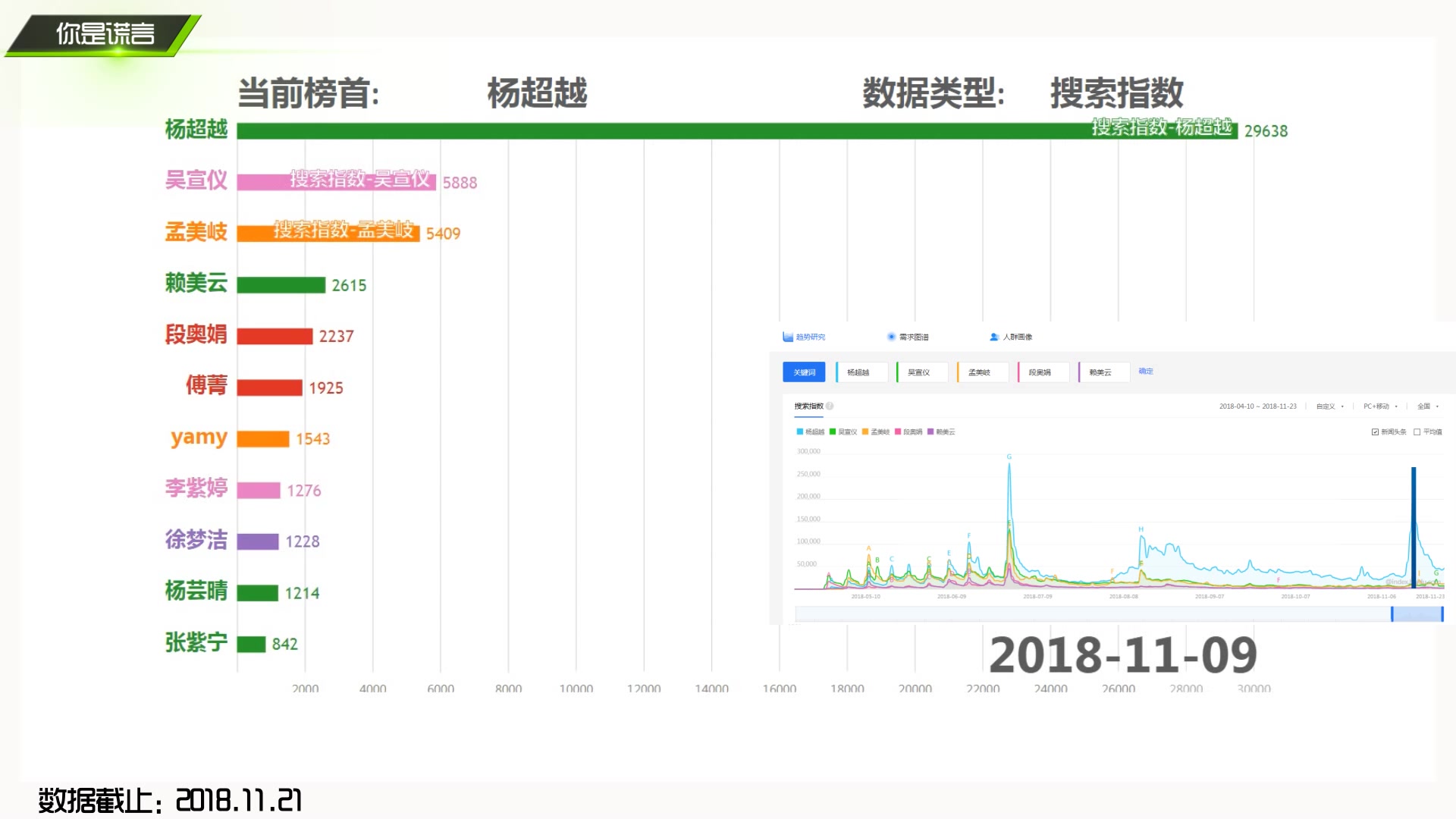Click the peak news marker G
Image resolution: width=1456 pixels, height=819 pixels.
1009,457
